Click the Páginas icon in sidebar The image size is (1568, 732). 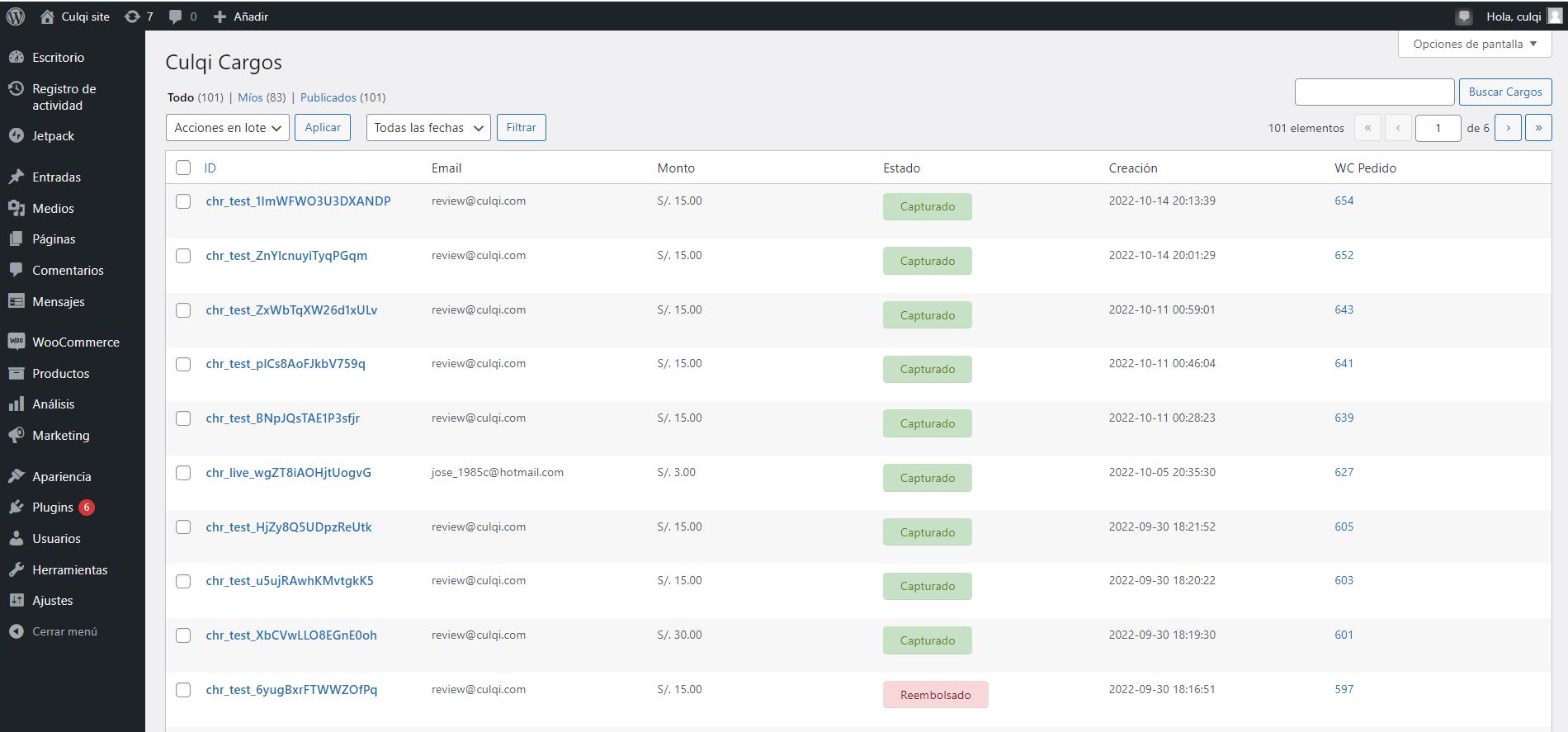[17, 238]
